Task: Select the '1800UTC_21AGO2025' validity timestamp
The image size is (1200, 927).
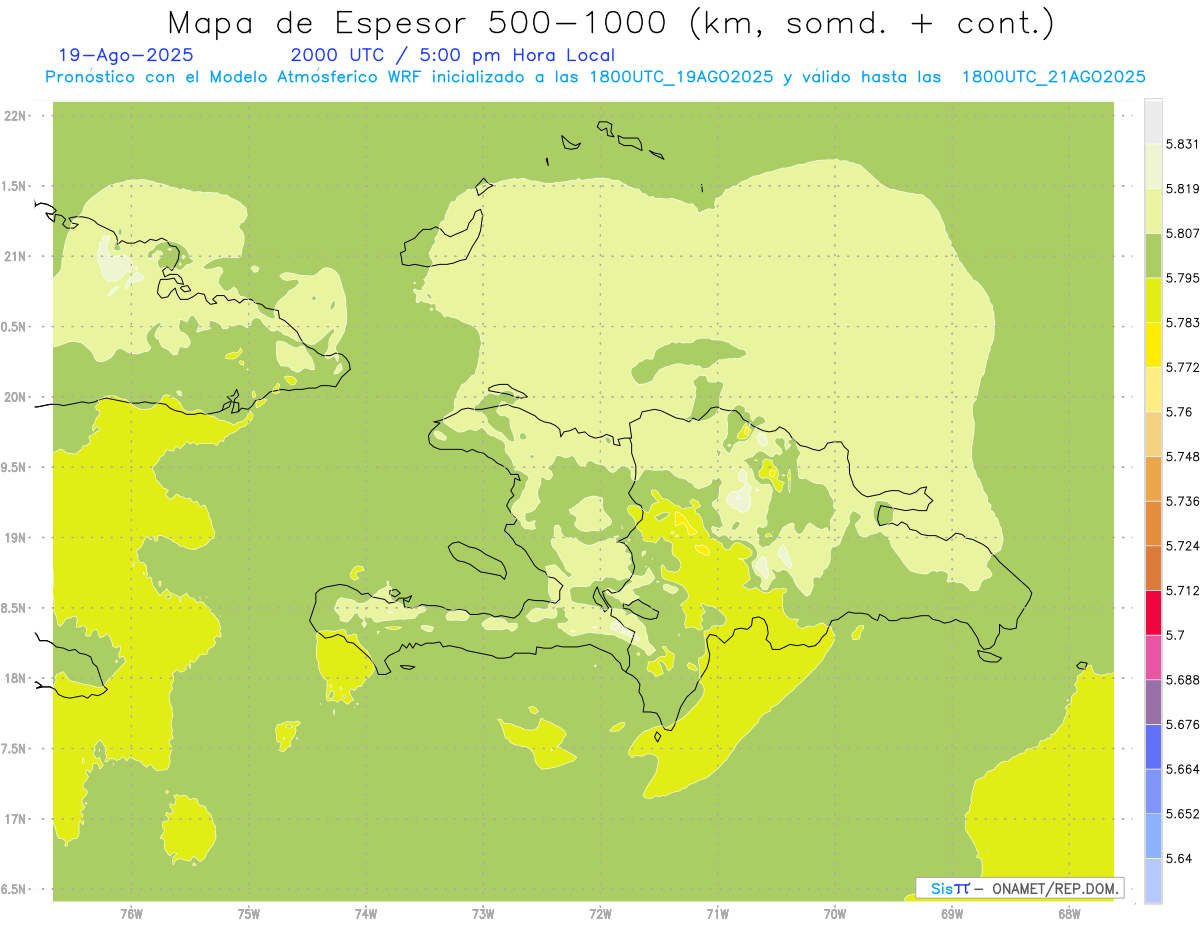Action: pos(1053,78)
